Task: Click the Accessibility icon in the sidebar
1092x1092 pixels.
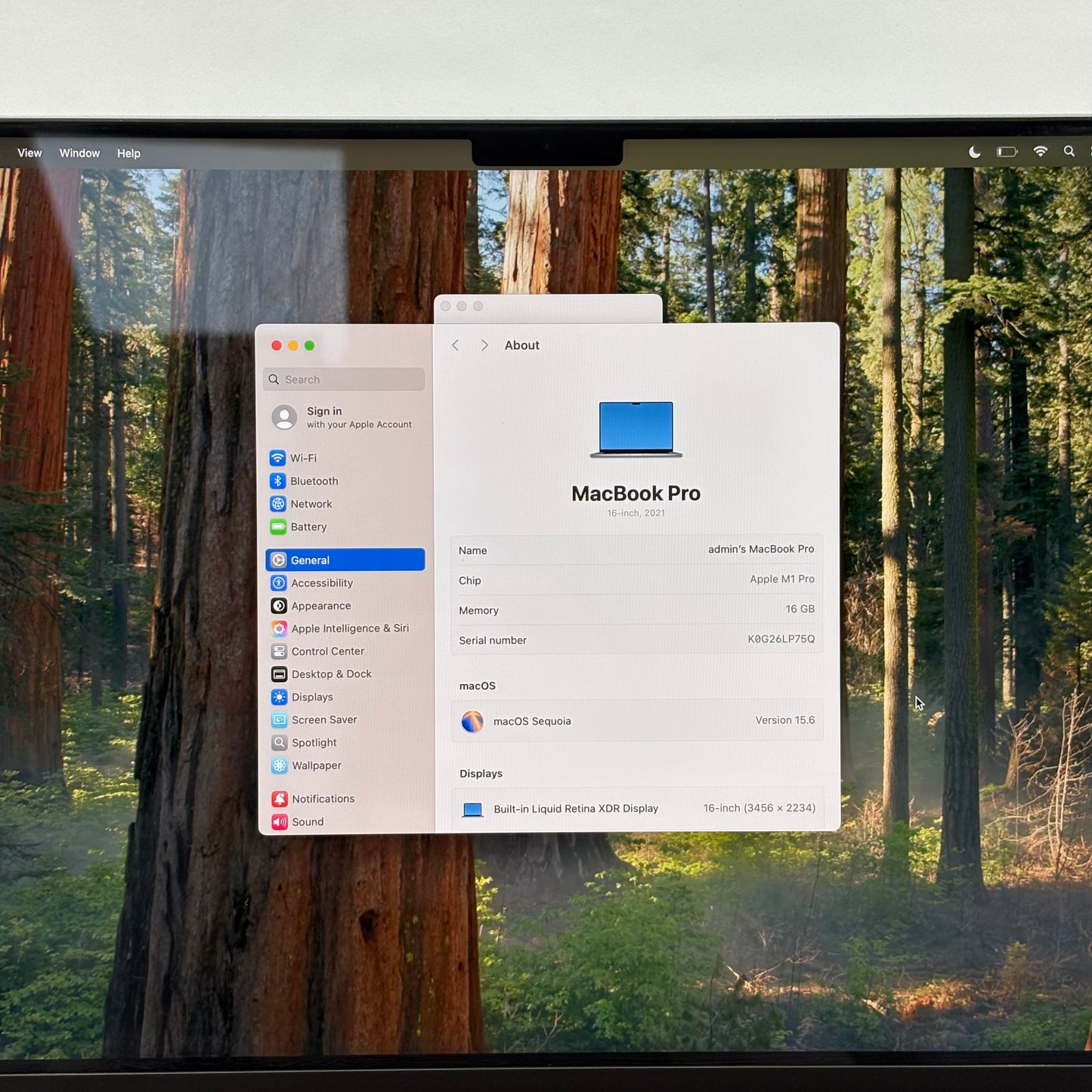Action: tap(279, 583)
